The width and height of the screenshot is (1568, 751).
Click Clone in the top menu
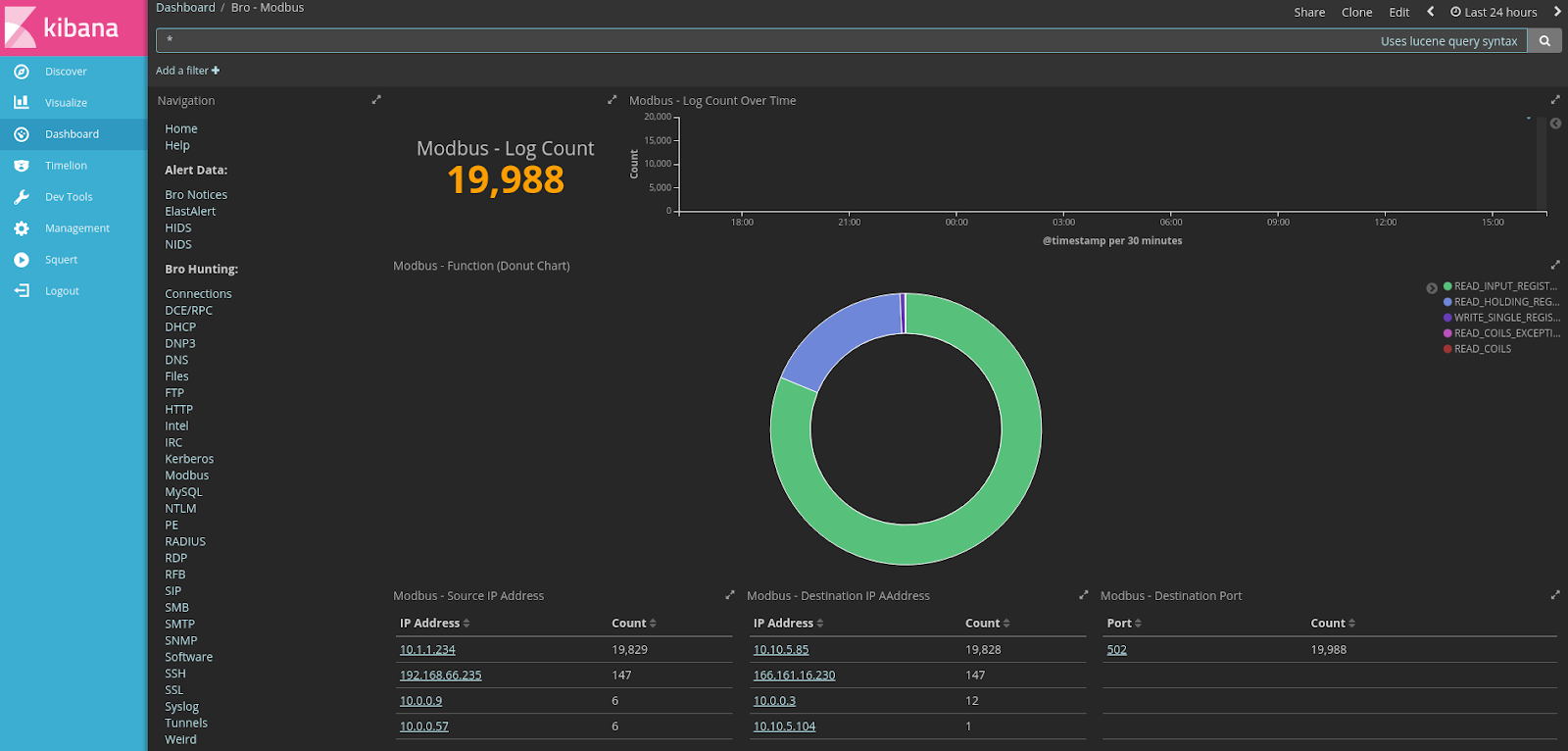1357,13
